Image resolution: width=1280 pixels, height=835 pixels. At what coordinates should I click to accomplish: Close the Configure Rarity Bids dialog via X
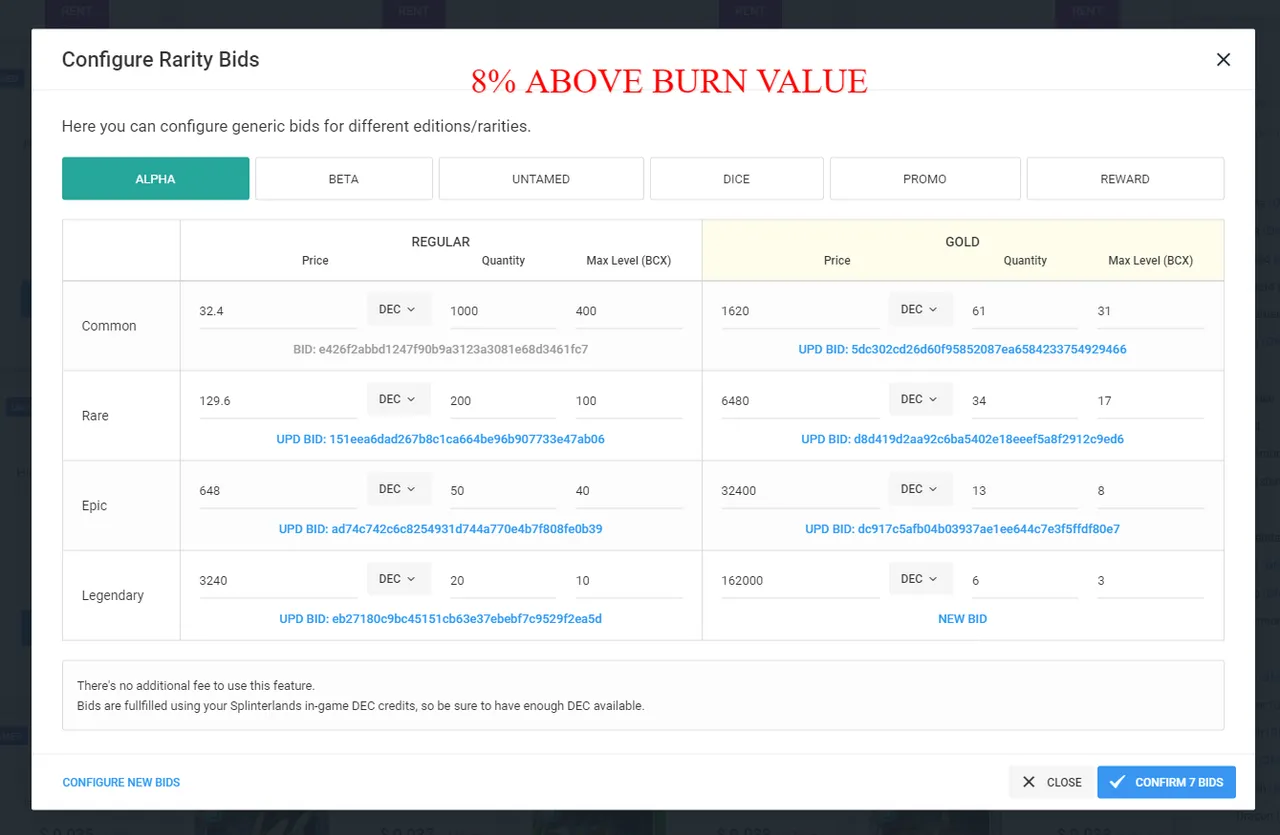[1223, 59]
